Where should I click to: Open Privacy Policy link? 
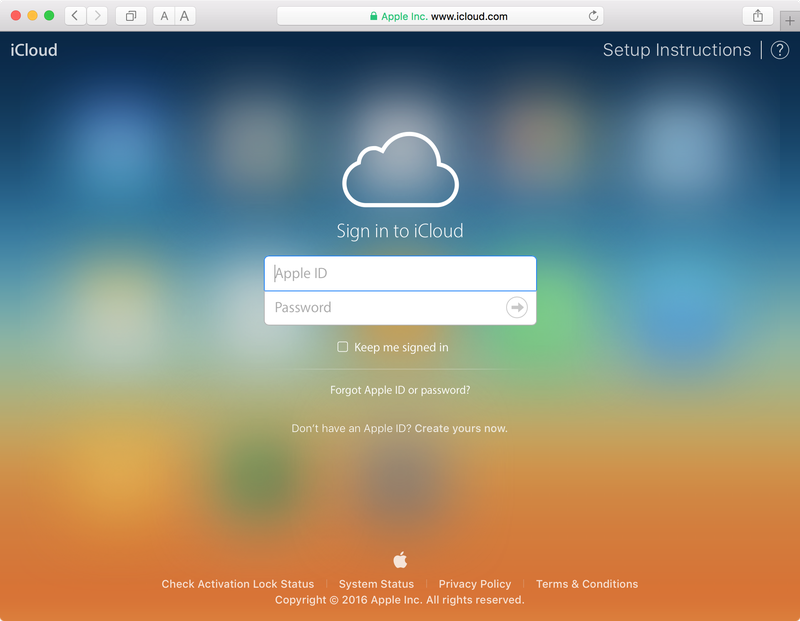pos(474,584)
